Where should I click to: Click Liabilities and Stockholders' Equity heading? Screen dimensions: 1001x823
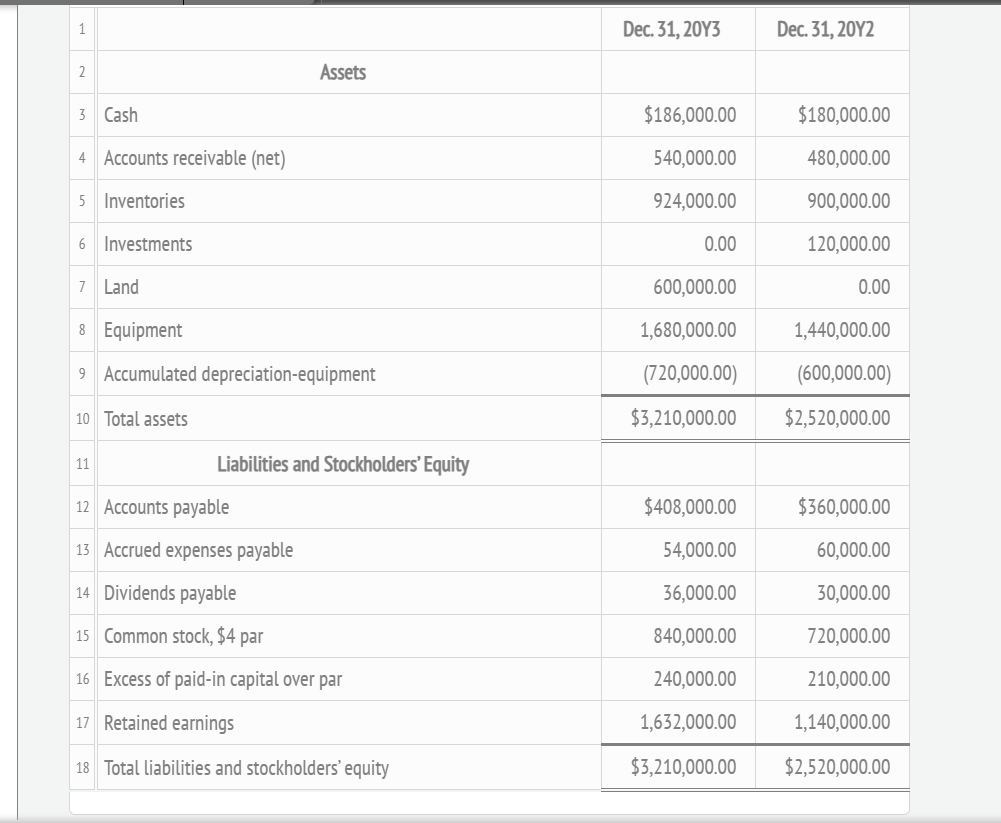coord(343,464)
